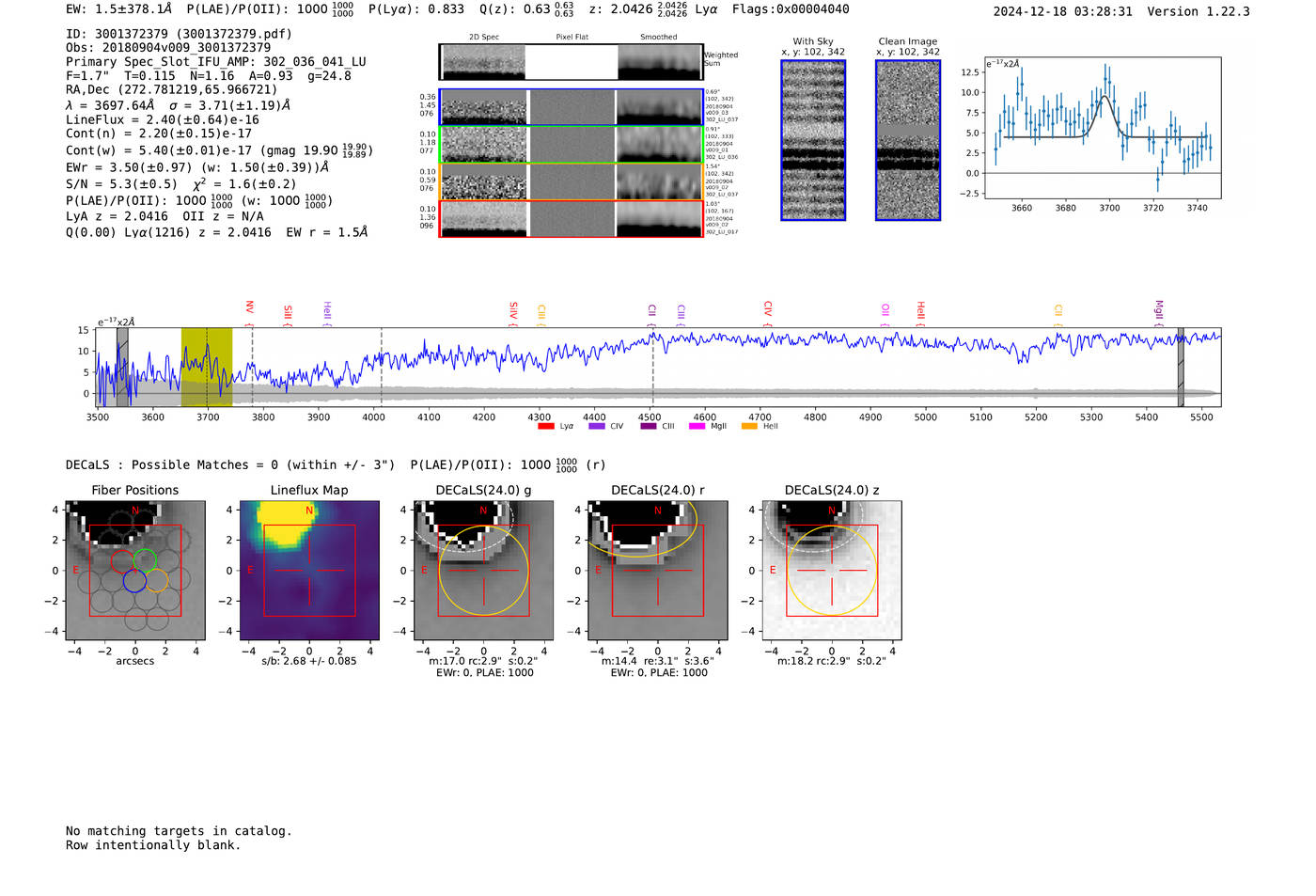This screenshot has height=896, width=1316.
Task: Click the 'Obs: 20180904v009_3001372379' line
Action: [168, 48]
